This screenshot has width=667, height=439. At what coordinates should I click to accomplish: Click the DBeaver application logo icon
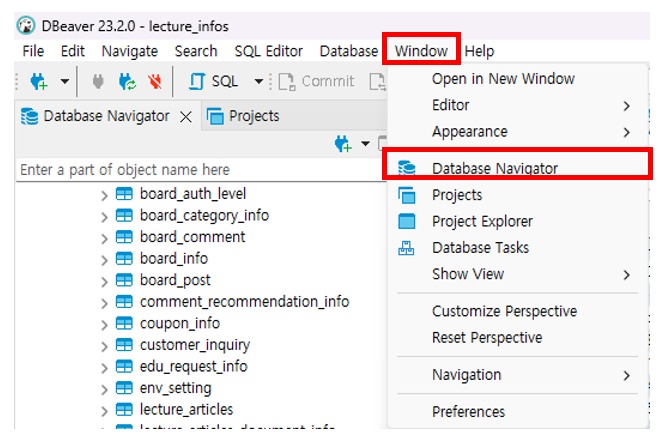26,26
